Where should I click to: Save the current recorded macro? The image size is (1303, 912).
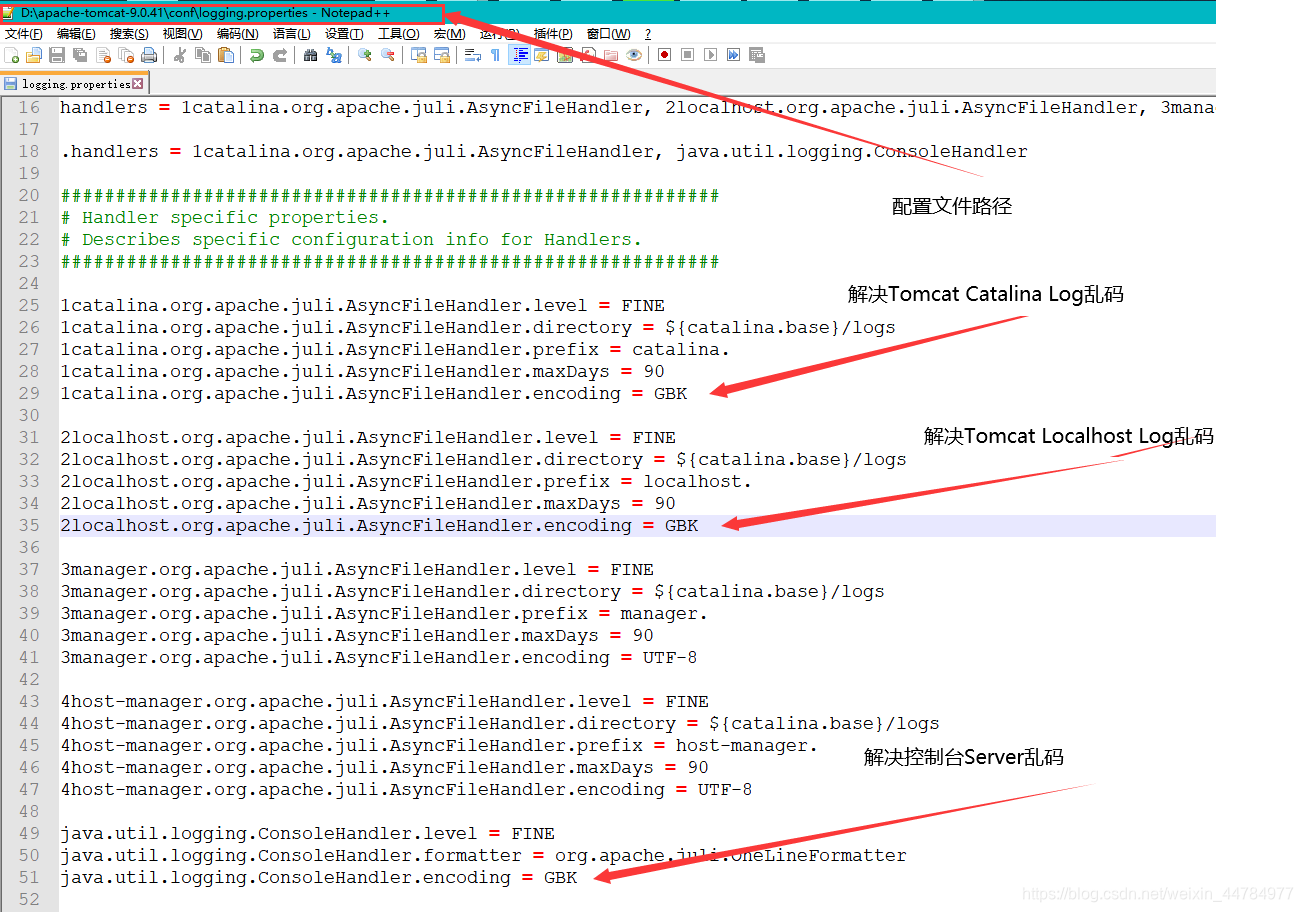click(757, 55)
